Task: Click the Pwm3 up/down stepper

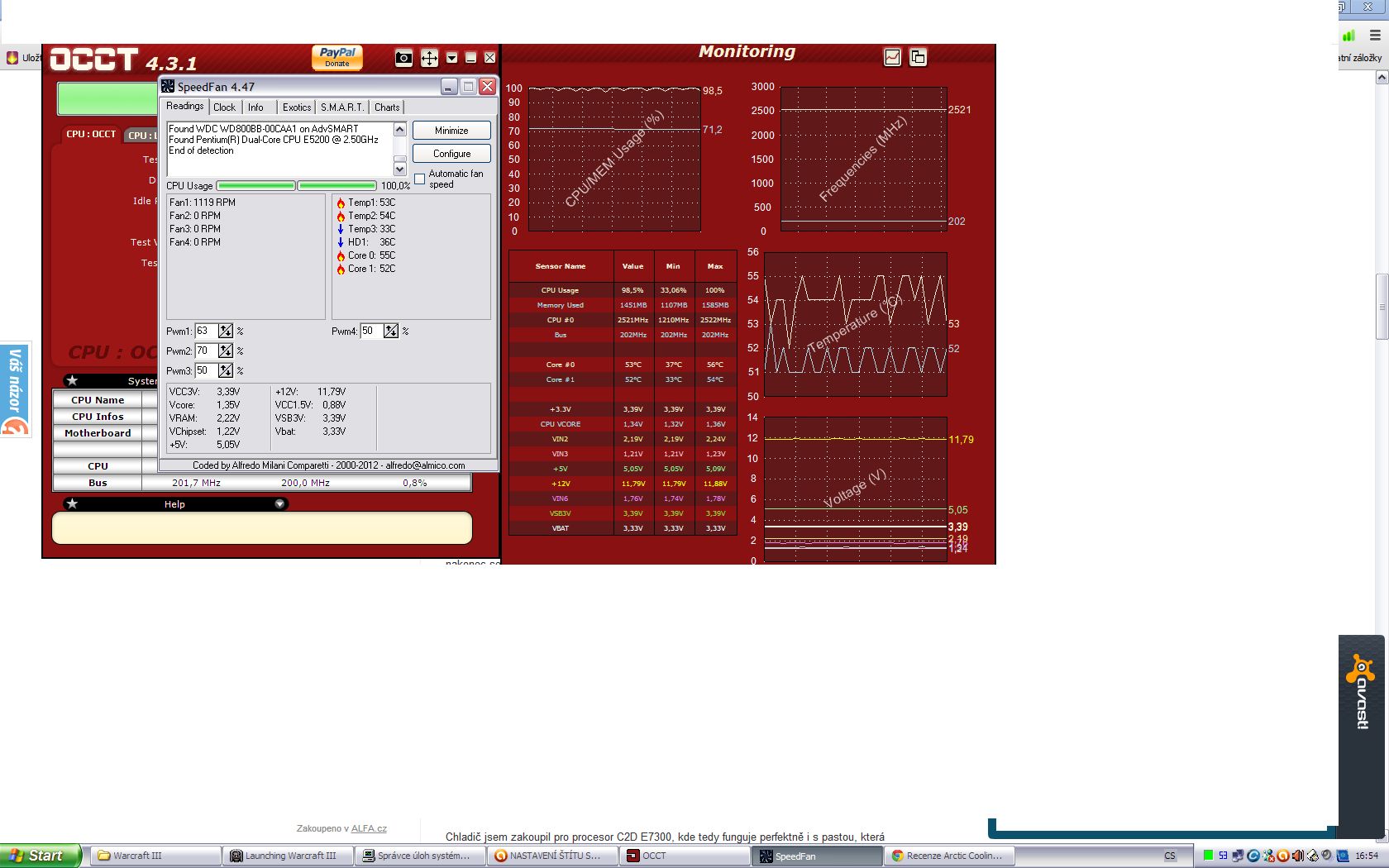Action: (226, 370)
